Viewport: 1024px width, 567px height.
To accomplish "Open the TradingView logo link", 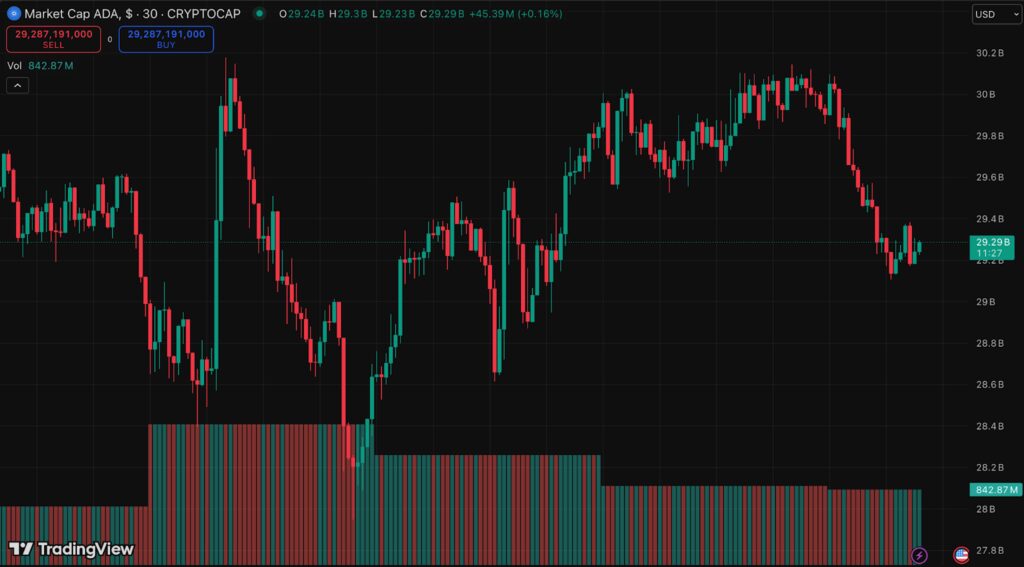I will point(71,549).
